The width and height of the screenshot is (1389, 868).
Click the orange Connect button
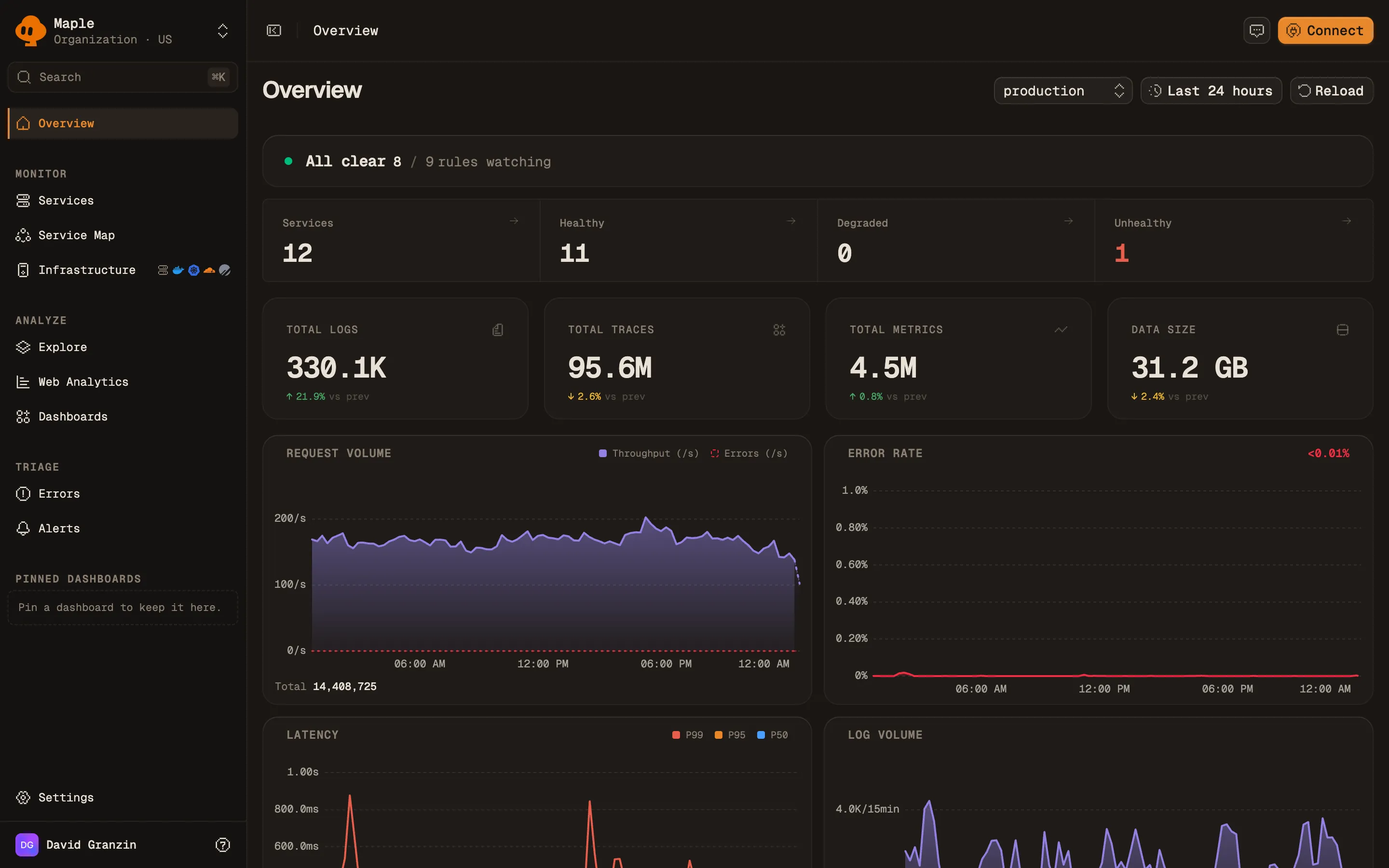[1325, 30]
